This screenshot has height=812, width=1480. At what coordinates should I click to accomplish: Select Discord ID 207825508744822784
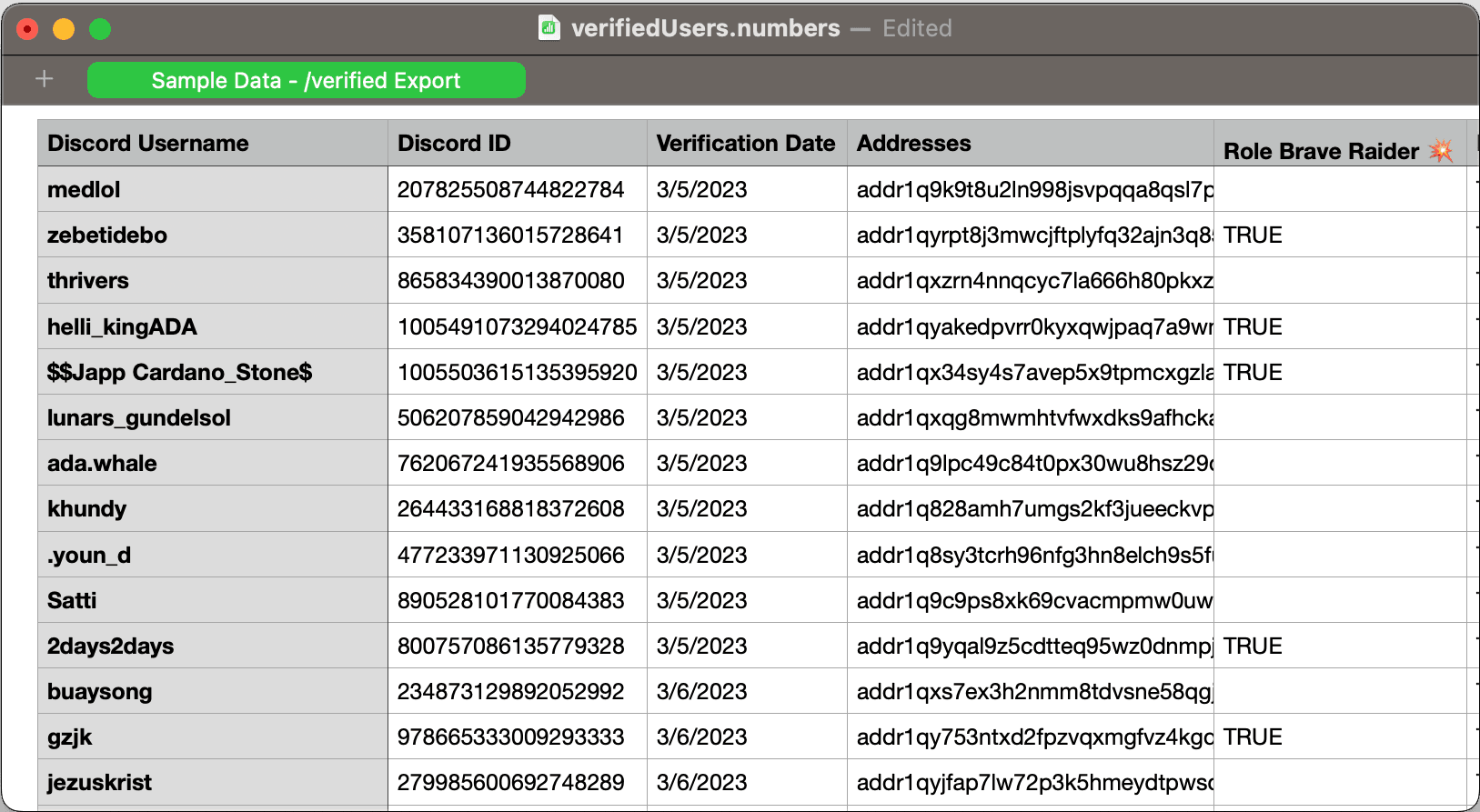coord(518,189)
